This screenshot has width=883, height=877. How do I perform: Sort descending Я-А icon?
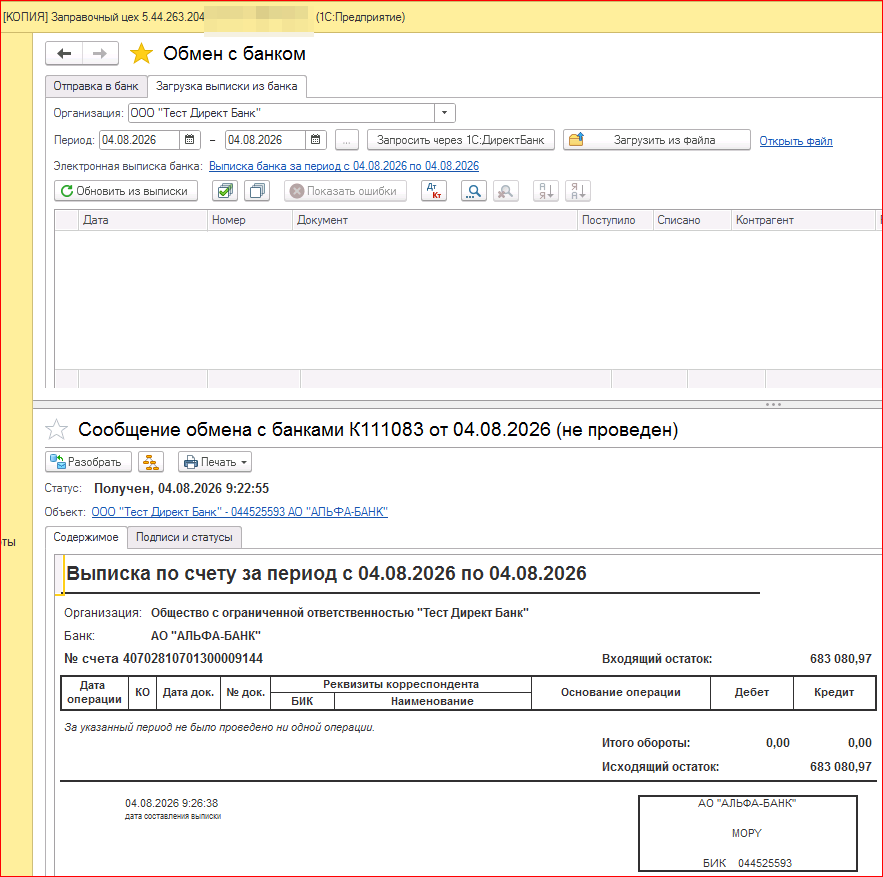[578, 191]
